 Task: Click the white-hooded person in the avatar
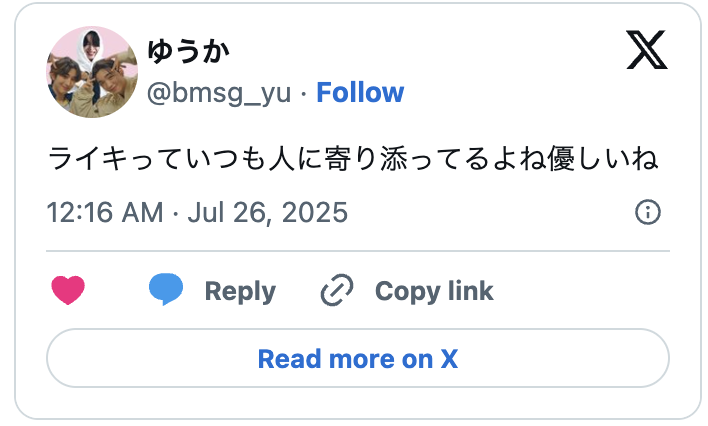pos(92,46)
